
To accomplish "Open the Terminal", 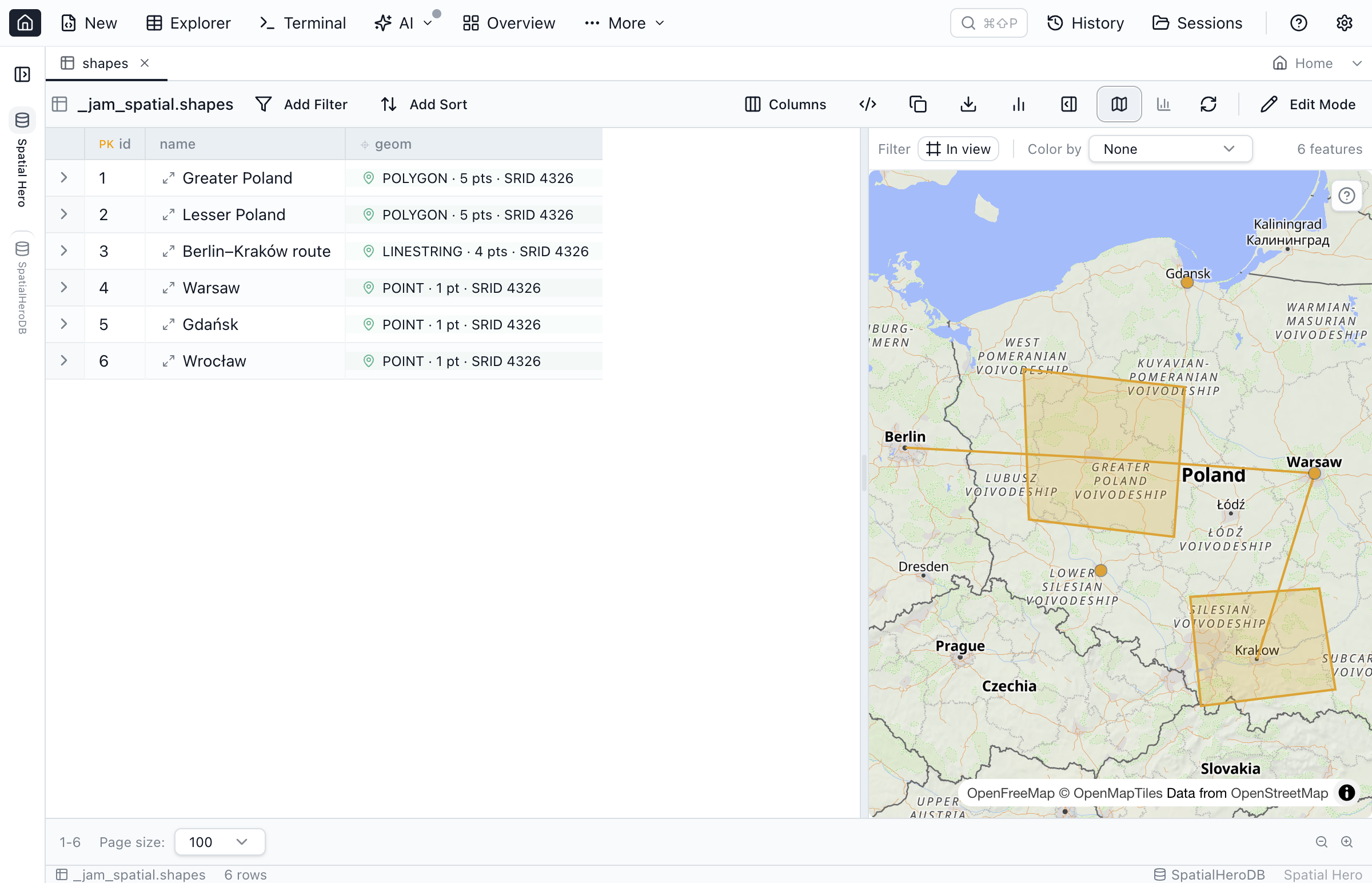I will 302,23.
